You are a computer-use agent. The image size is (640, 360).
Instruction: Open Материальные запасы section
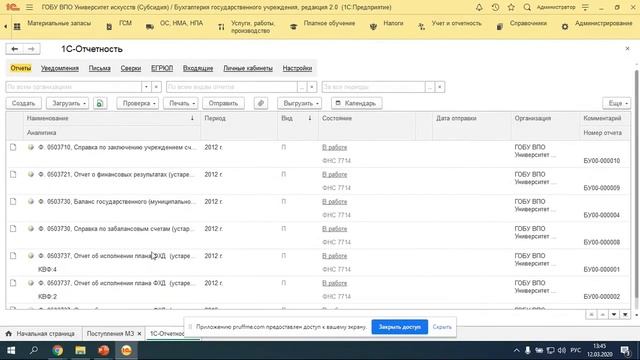[x=59, y=24]
